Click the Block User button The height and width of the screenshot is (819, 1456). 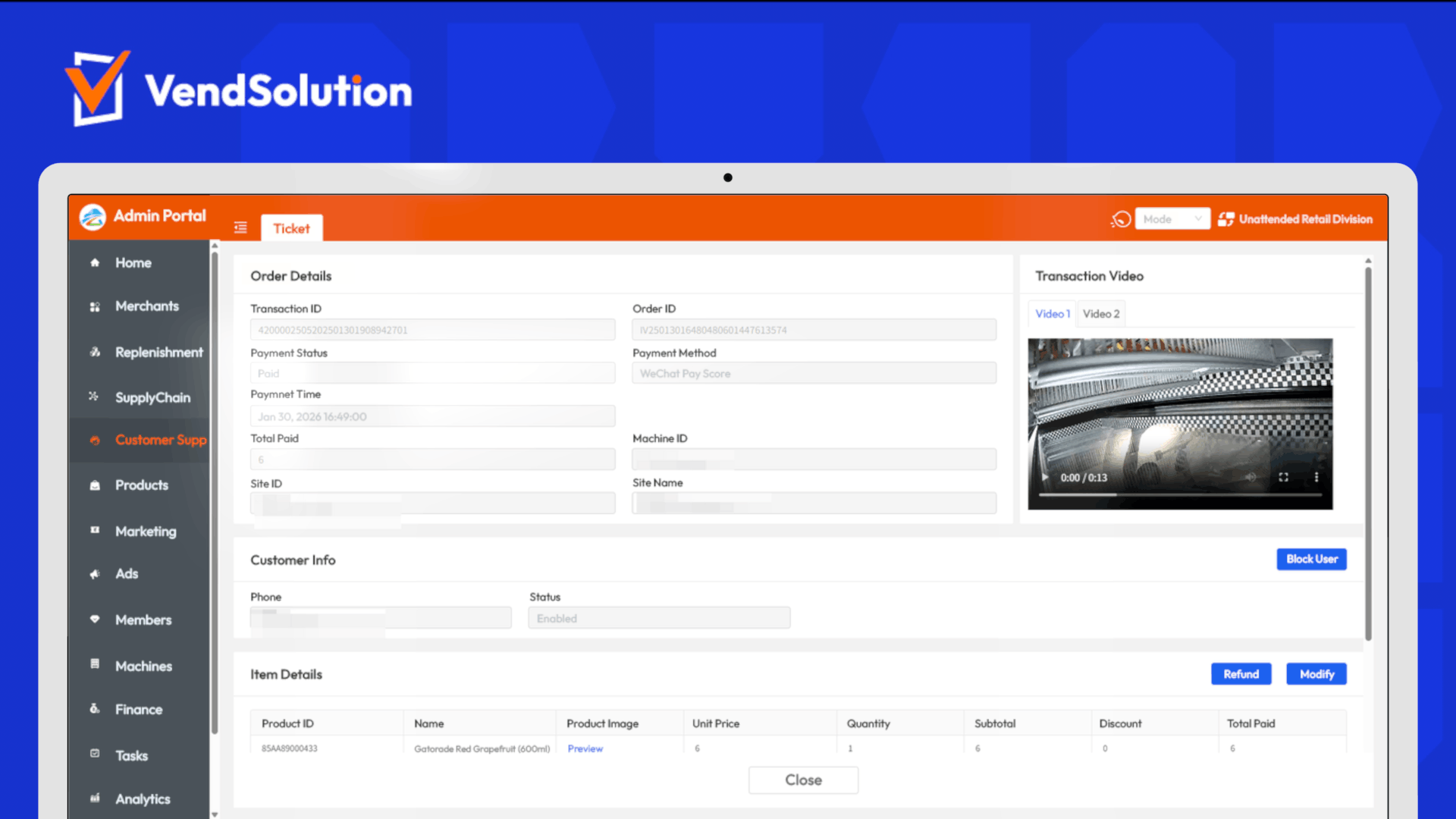(x=1311, y=559)
